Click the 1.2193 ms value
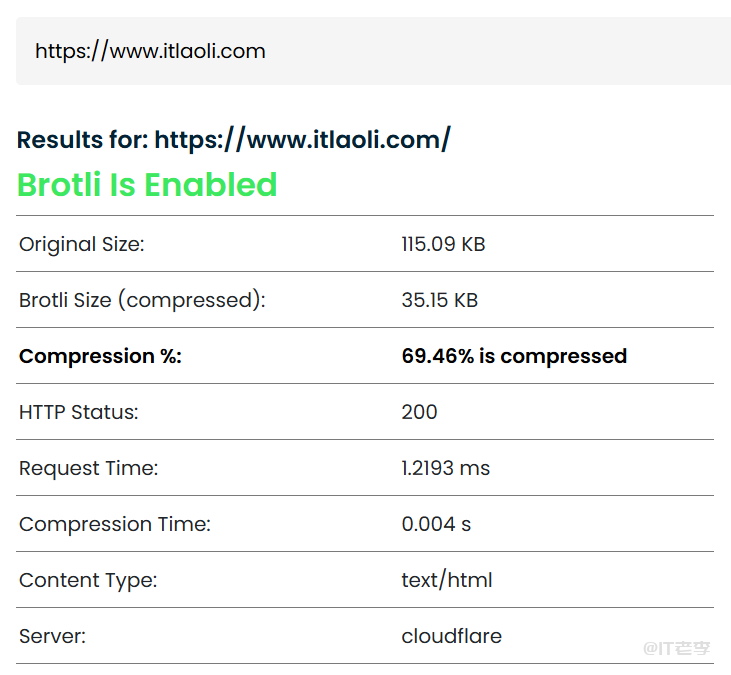Image resolution: width=731 pixels, height=675 pixels. pos(446,468)
